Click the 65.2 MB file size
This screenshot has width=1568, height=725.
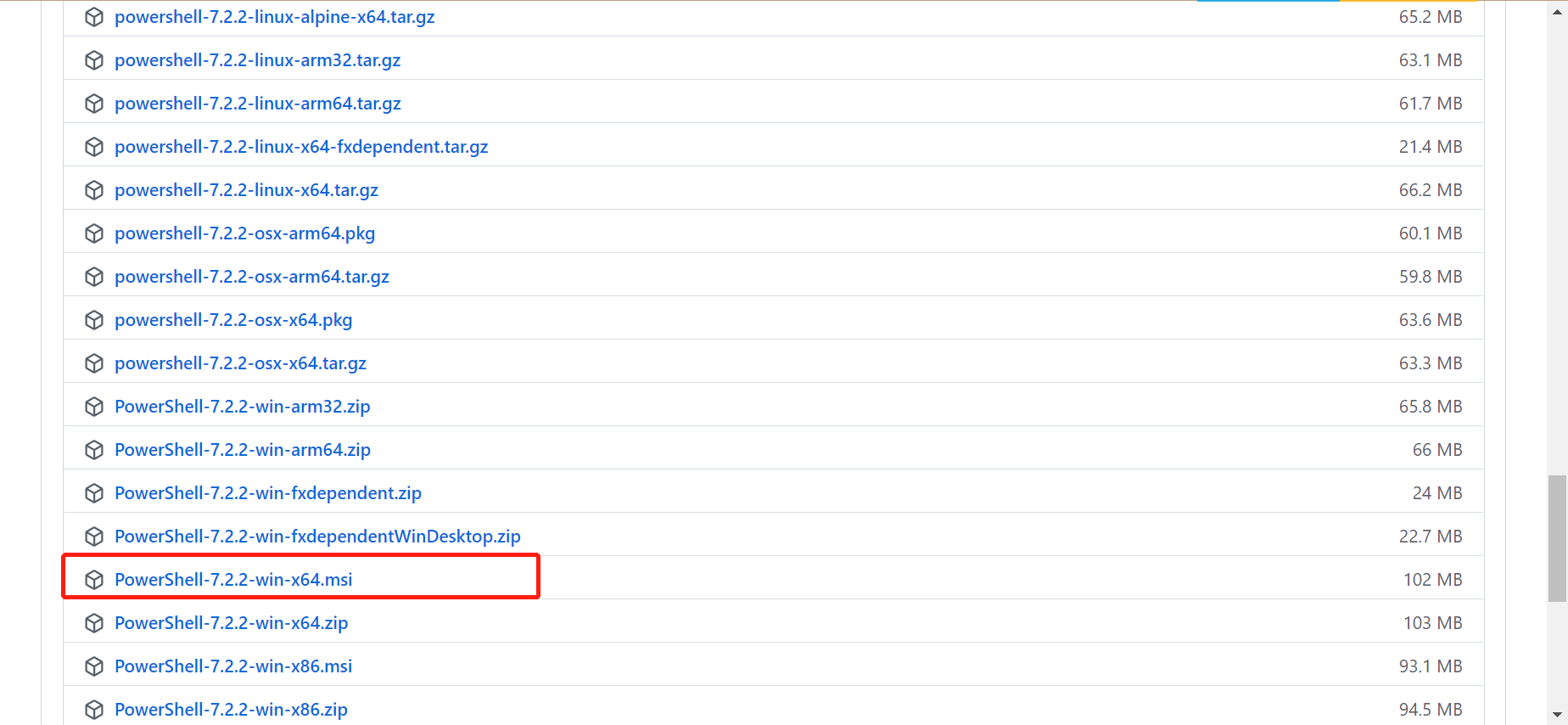[x=1431, y=17]
